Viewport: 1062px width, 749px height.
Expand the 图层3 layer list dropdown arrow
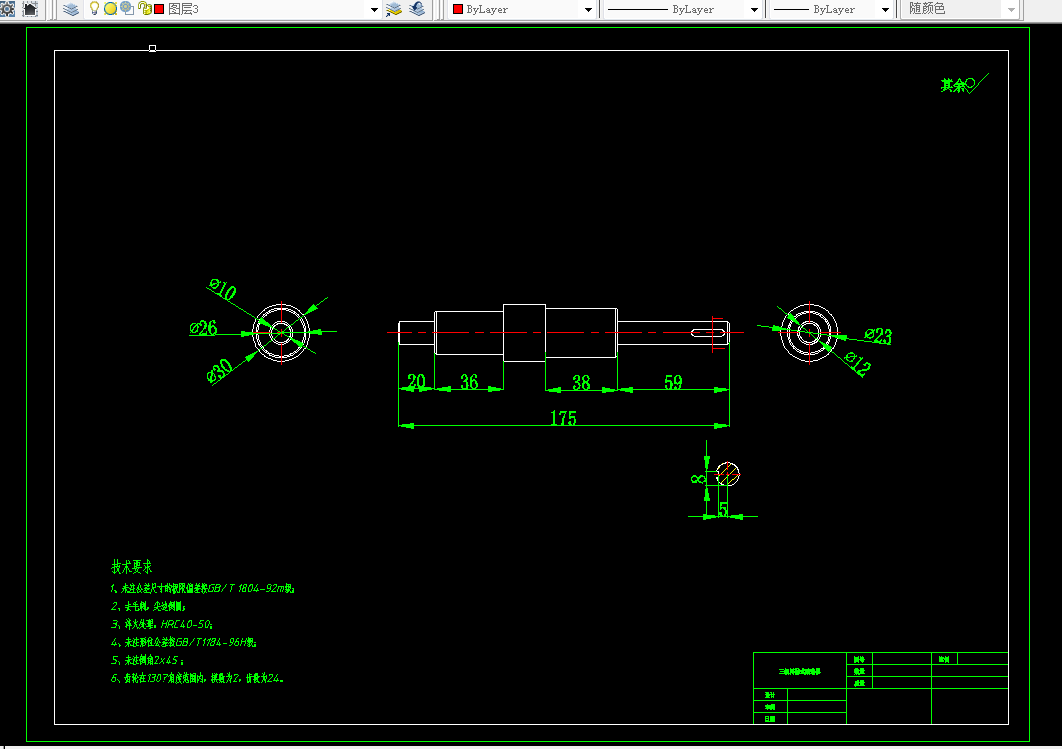click(374, 9)
